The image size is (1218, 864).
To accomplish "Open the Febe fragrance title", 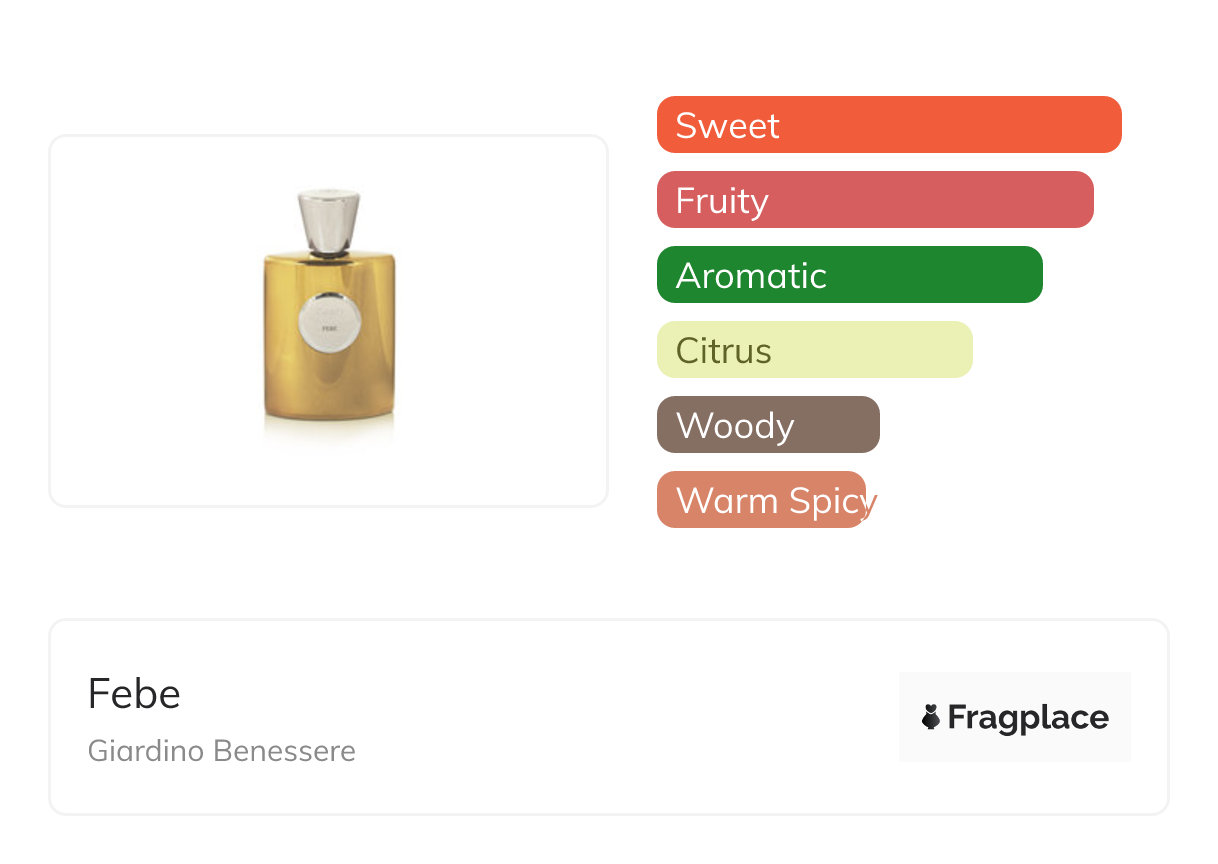I will [x=134, y=694].
